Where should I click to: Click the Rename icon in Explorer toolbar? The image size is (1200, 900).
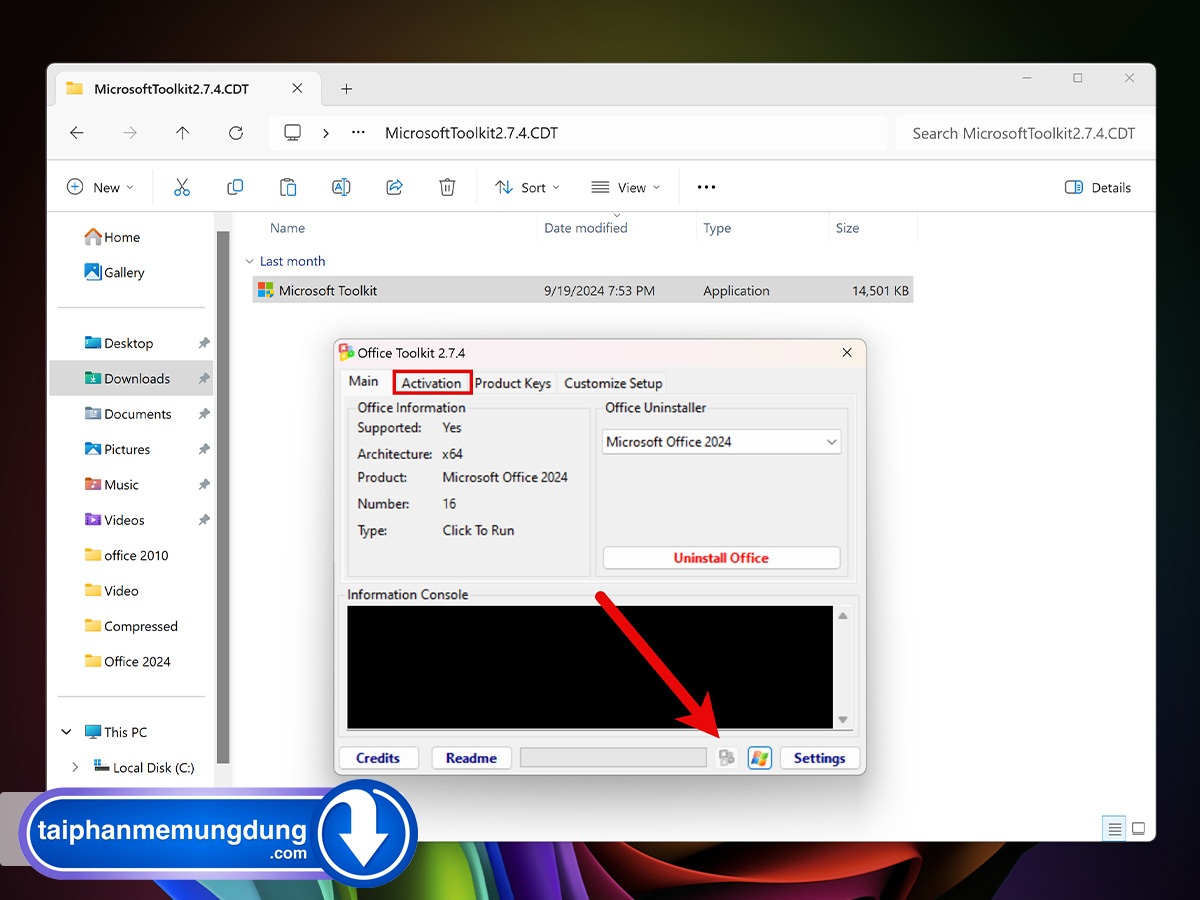[341, 187]
